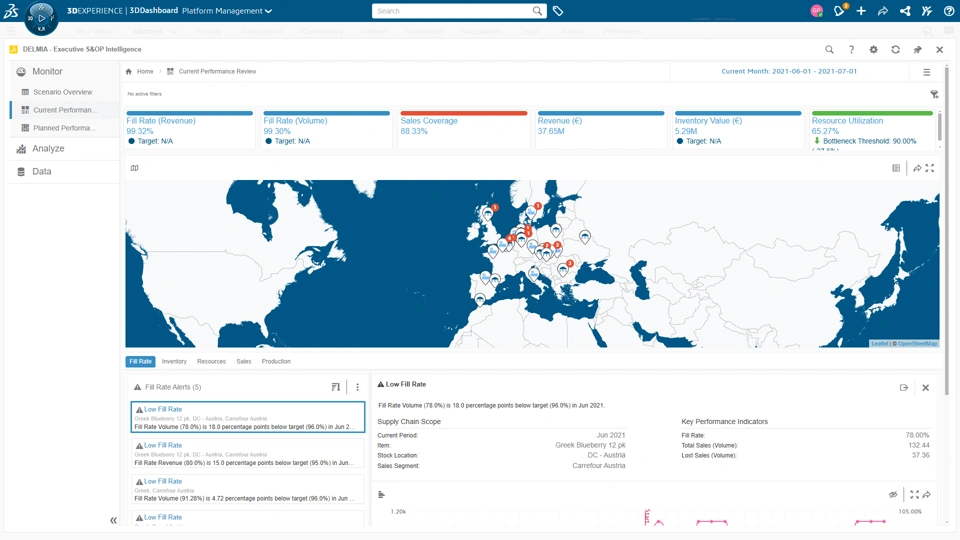Click the Current Month date range
Screen dimensions: 960x540
[789, 72]
